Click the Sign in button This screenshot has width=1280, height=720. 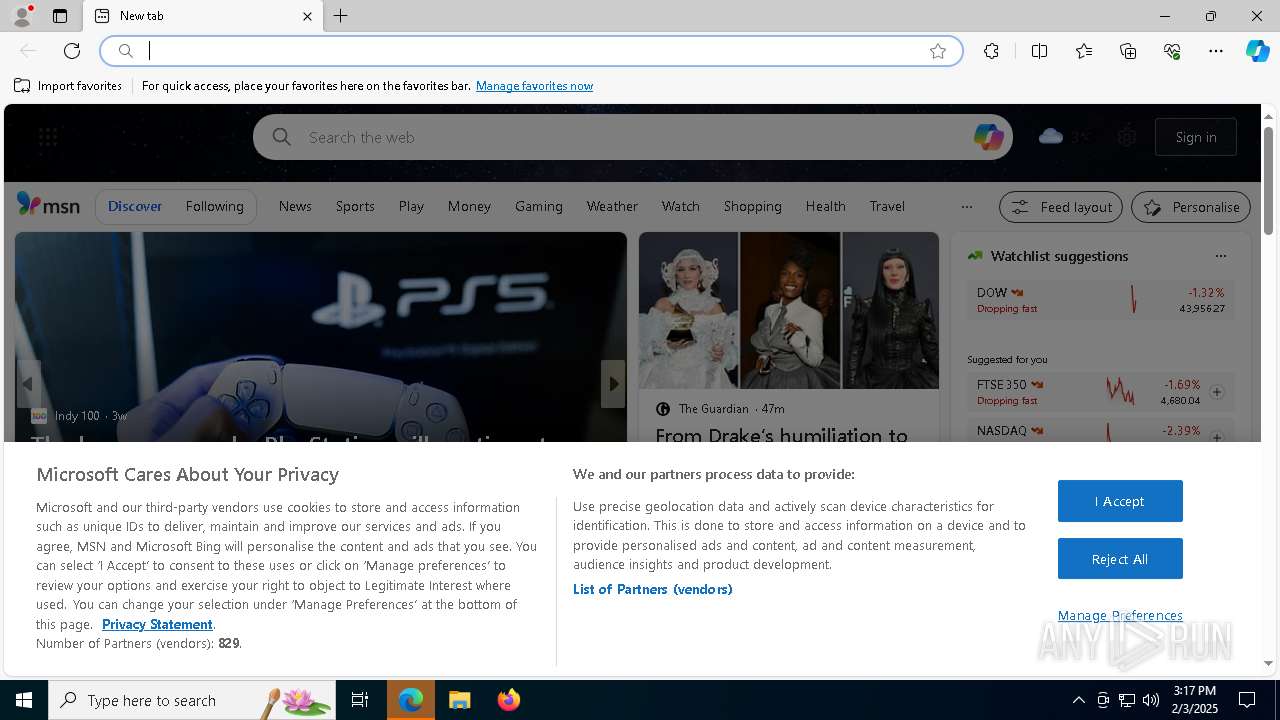1196,137
